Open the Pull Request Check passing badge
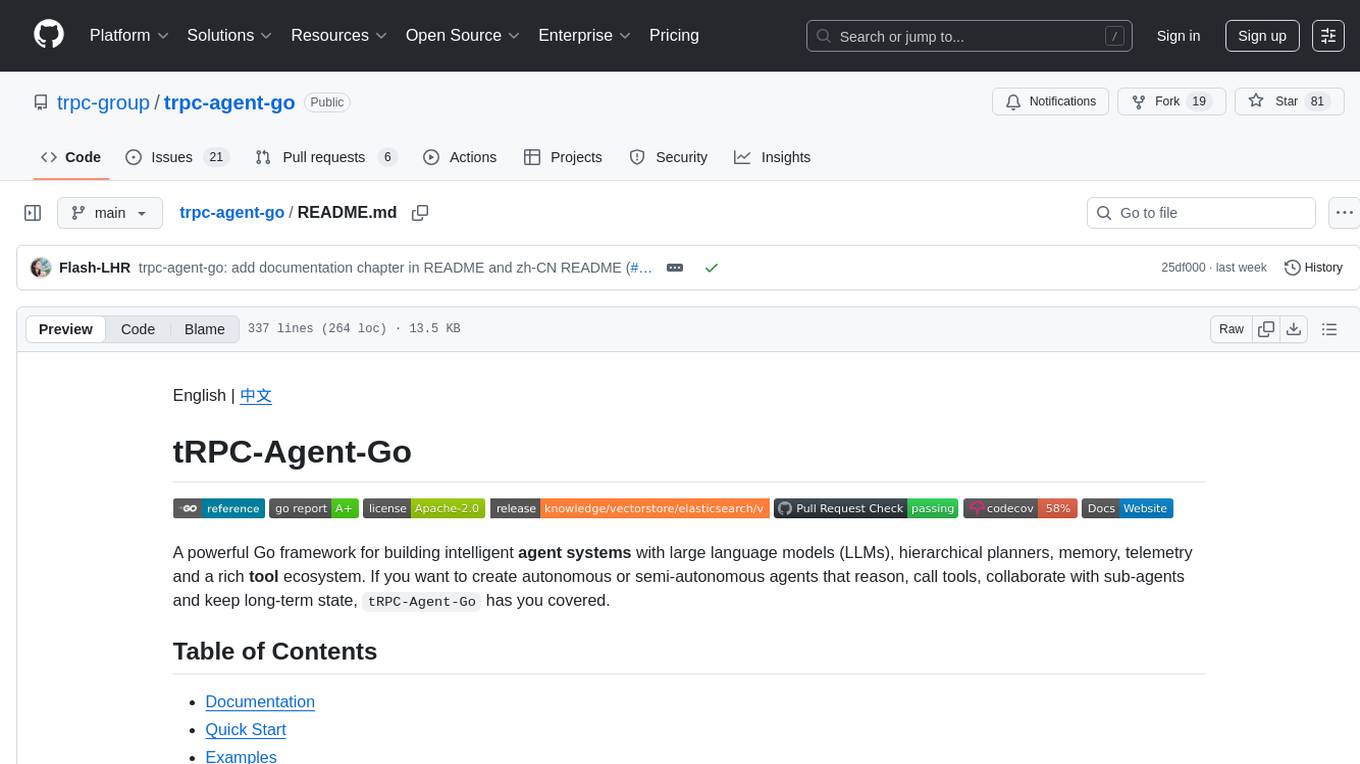Viewport: 1360px width, 764px height. click(x=866, y=508)
